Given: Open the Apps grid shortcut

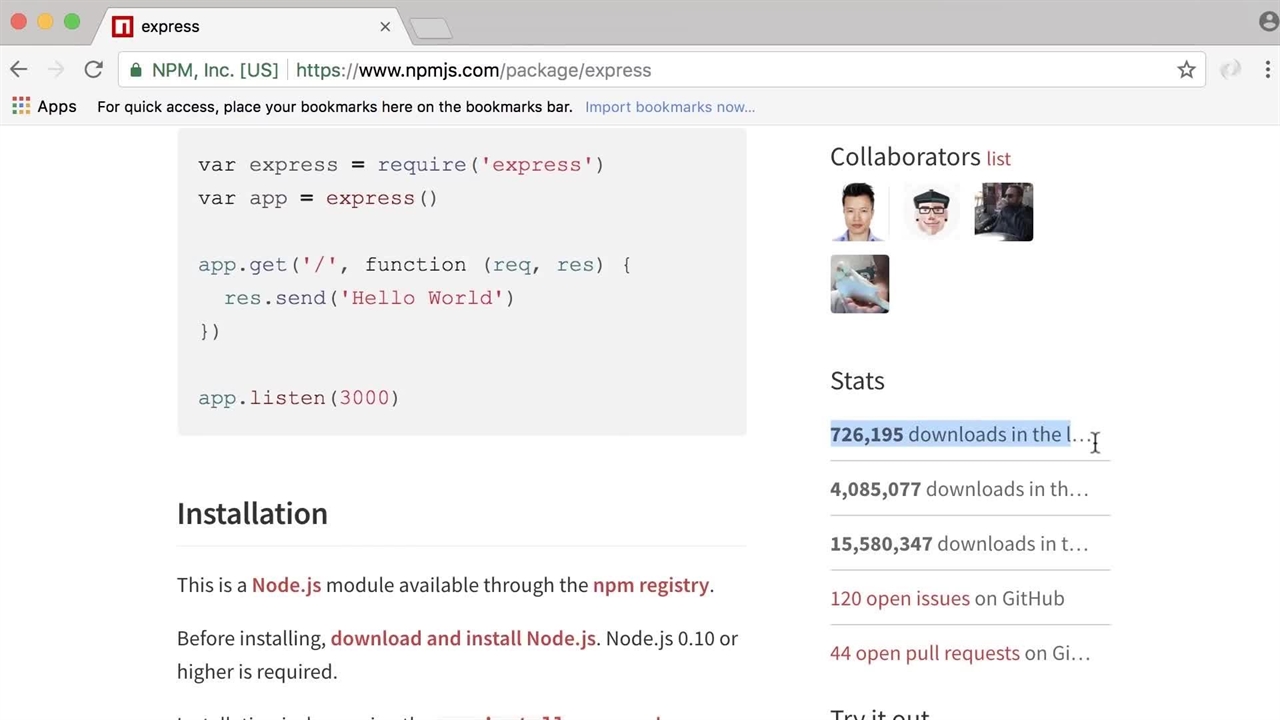Looking at the screenshot, I should (x=44, y=107).
